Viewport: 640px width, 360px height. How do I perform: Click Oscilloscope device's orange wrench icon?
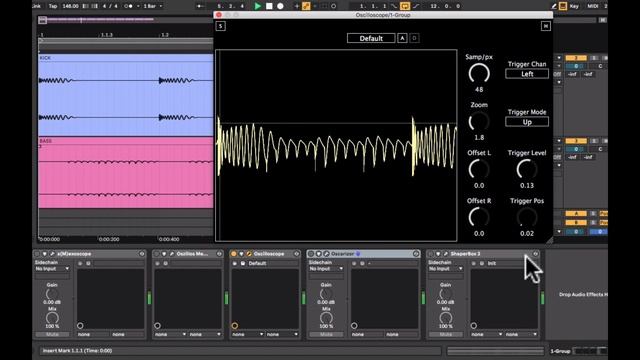click(249, 254)
